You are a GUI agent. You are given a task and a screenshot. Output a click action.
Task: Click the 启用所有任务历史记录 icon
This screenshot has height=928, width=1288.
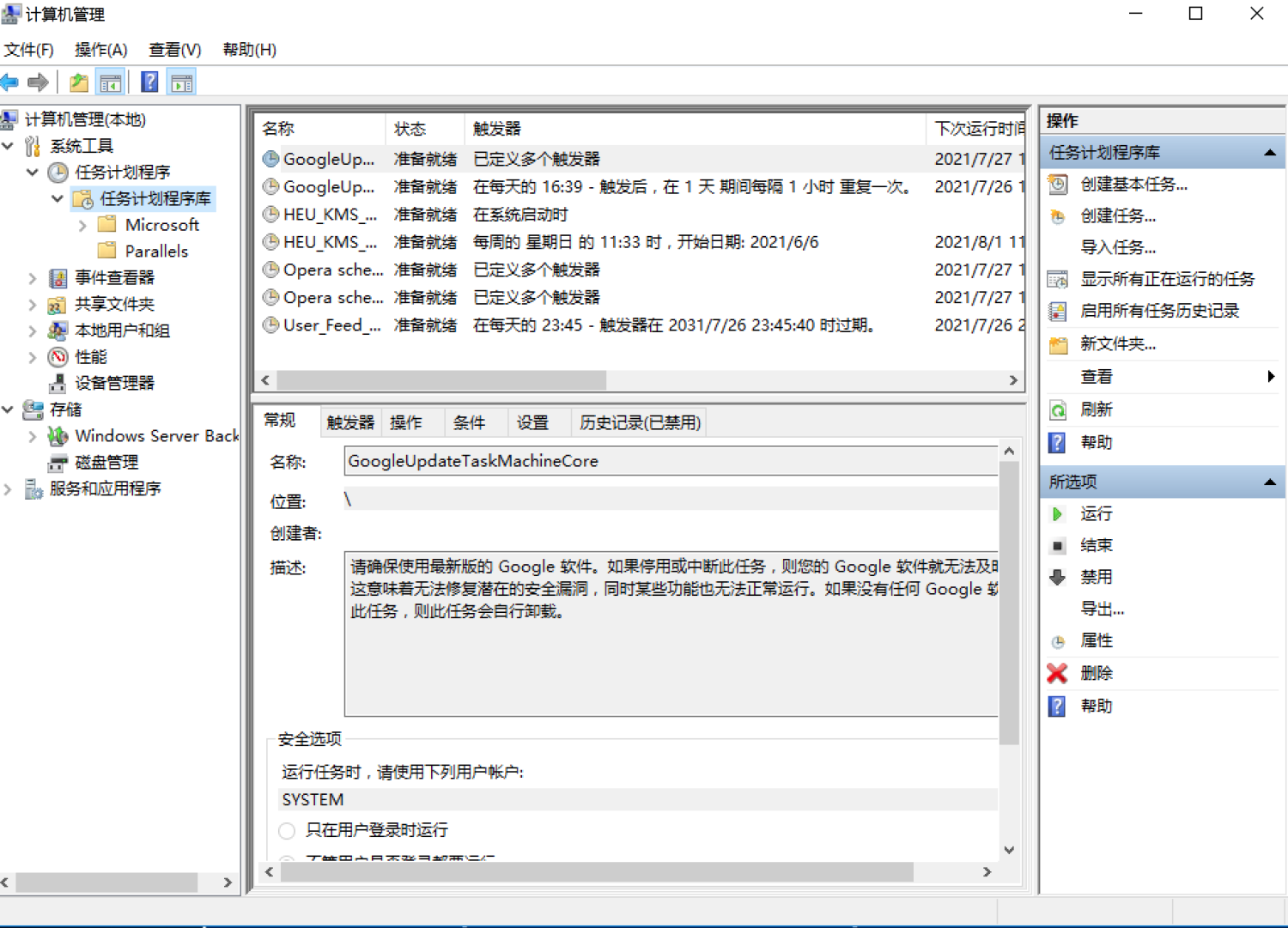coord(1058,312)
